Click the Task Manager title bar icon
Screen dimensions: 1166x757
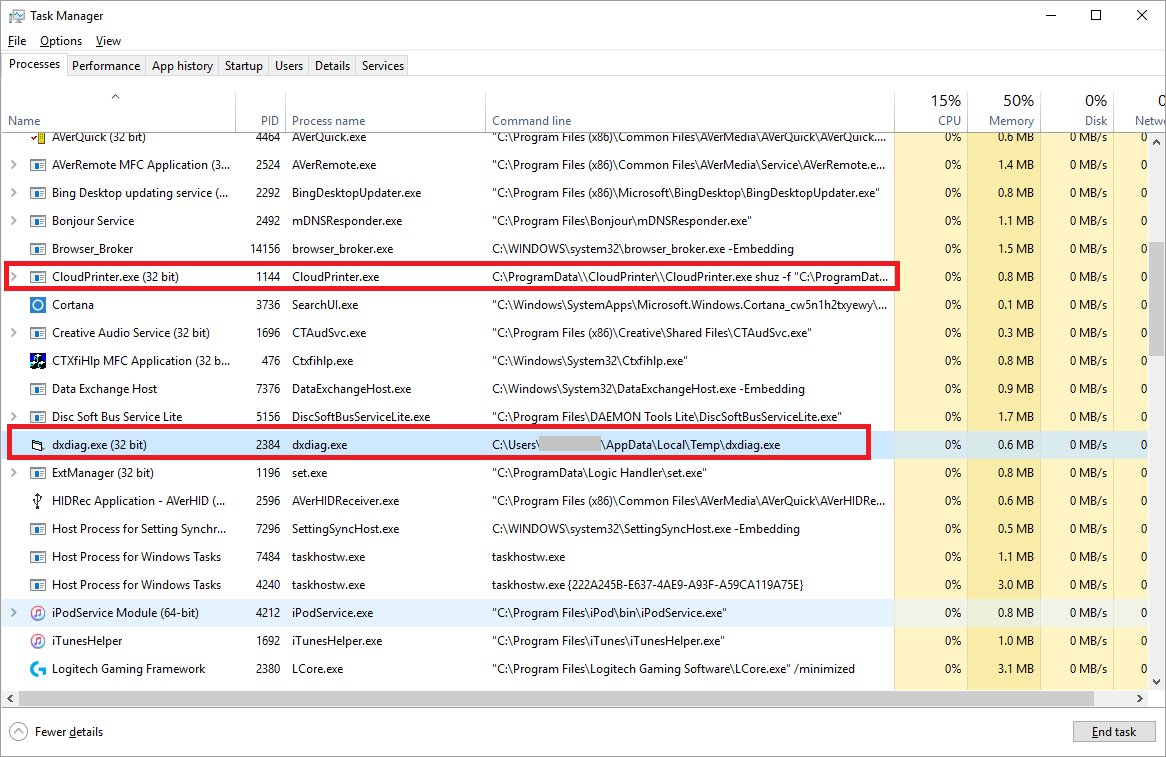(16, 16)
